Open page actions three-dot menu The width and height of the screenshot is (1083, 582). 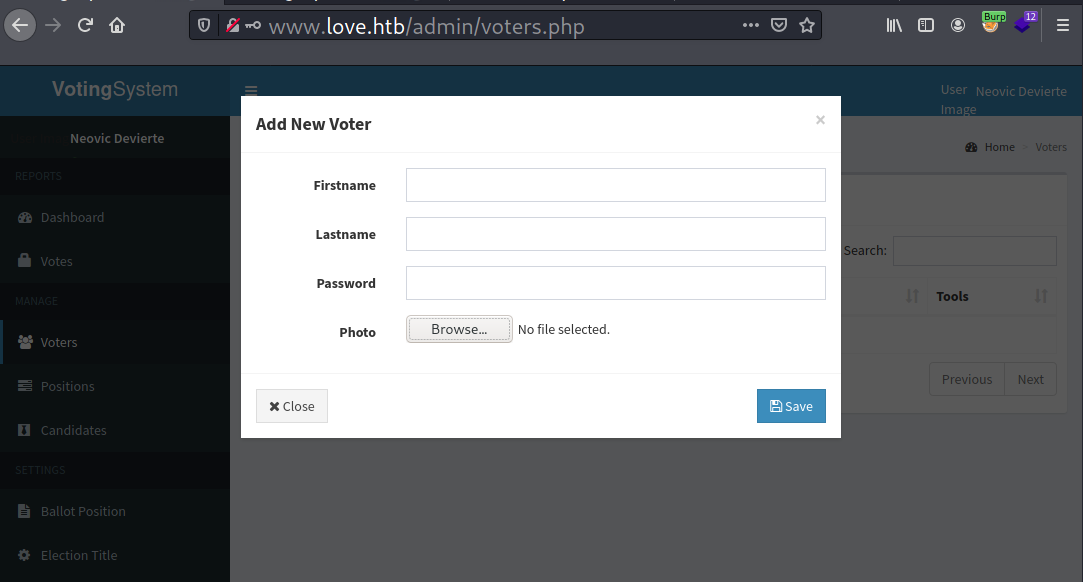click(751, 26)
